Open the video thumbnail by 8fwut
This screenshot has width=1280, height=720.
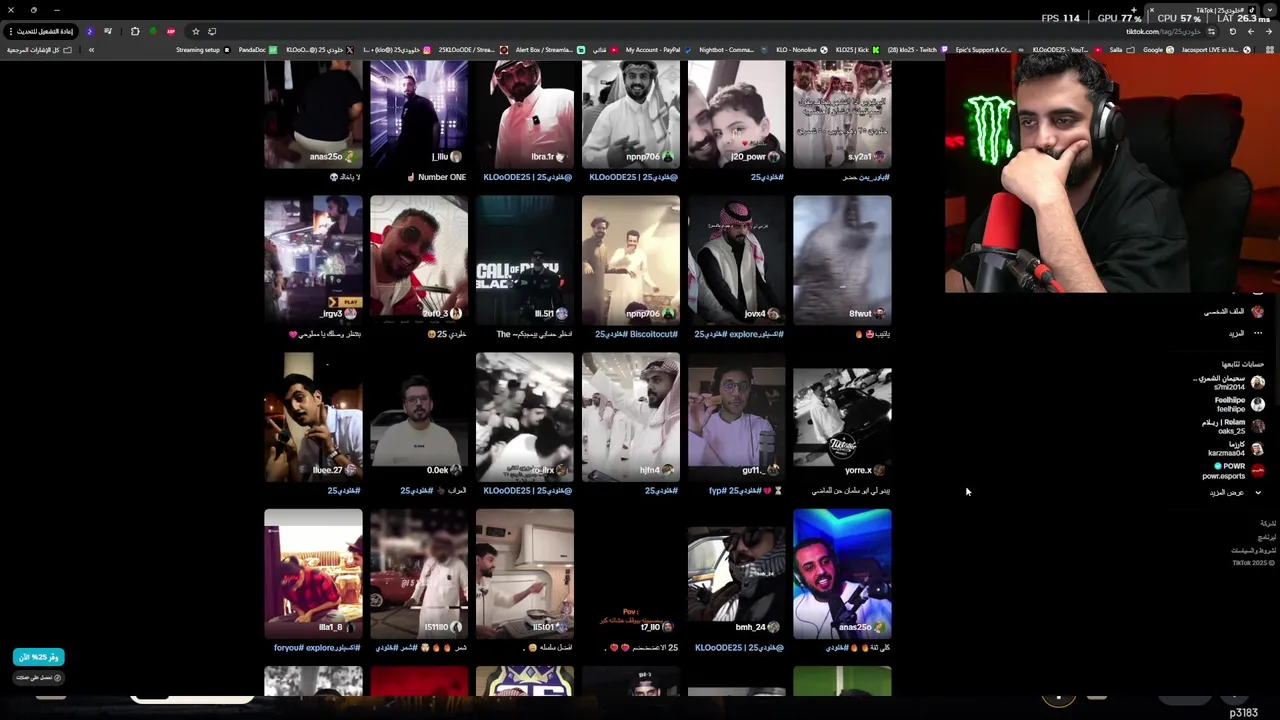tap(842, 259)
